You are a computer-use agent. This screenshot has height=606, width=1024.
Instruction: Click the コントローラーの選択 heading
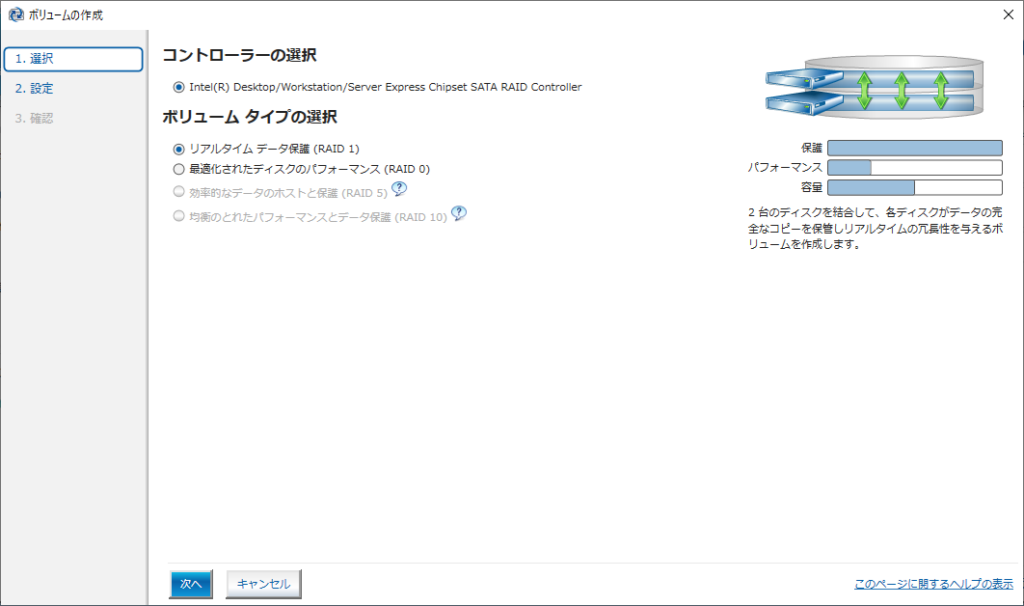tap(239, 55)
